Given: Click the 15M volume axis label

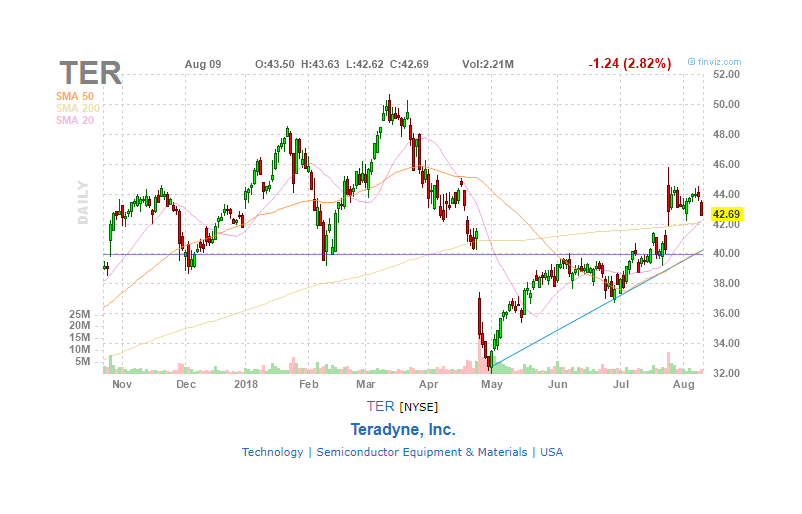Looking at the screenshot, I should 80,338.
